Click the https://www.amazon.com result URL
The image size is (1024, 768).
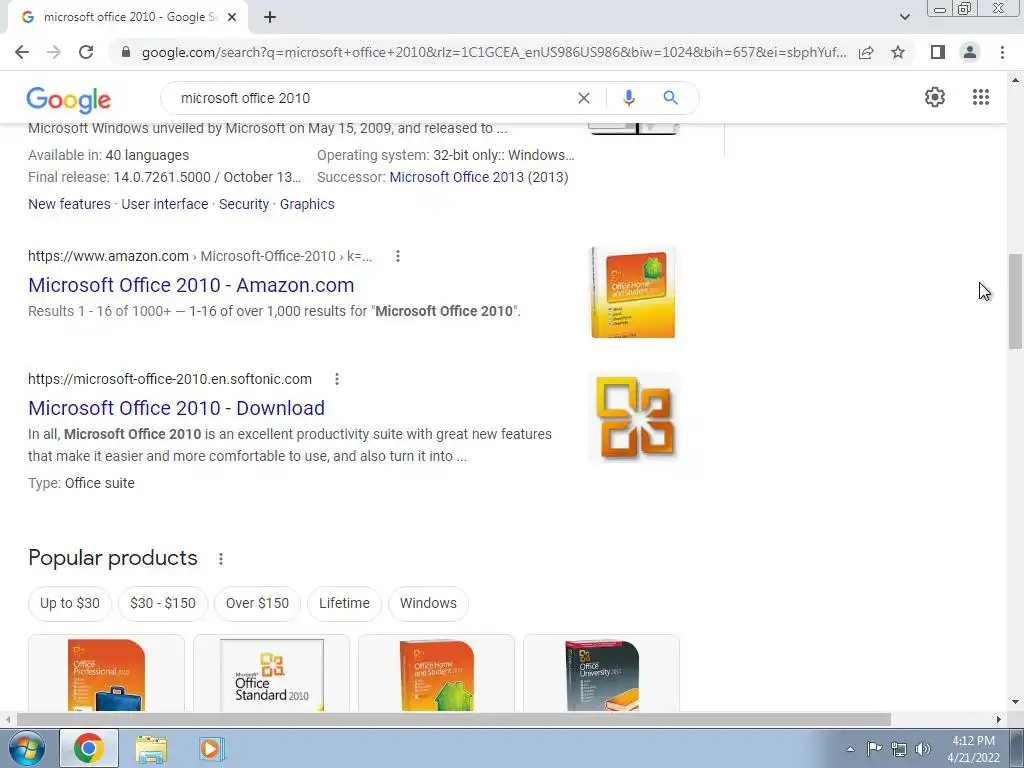(108, 256)
